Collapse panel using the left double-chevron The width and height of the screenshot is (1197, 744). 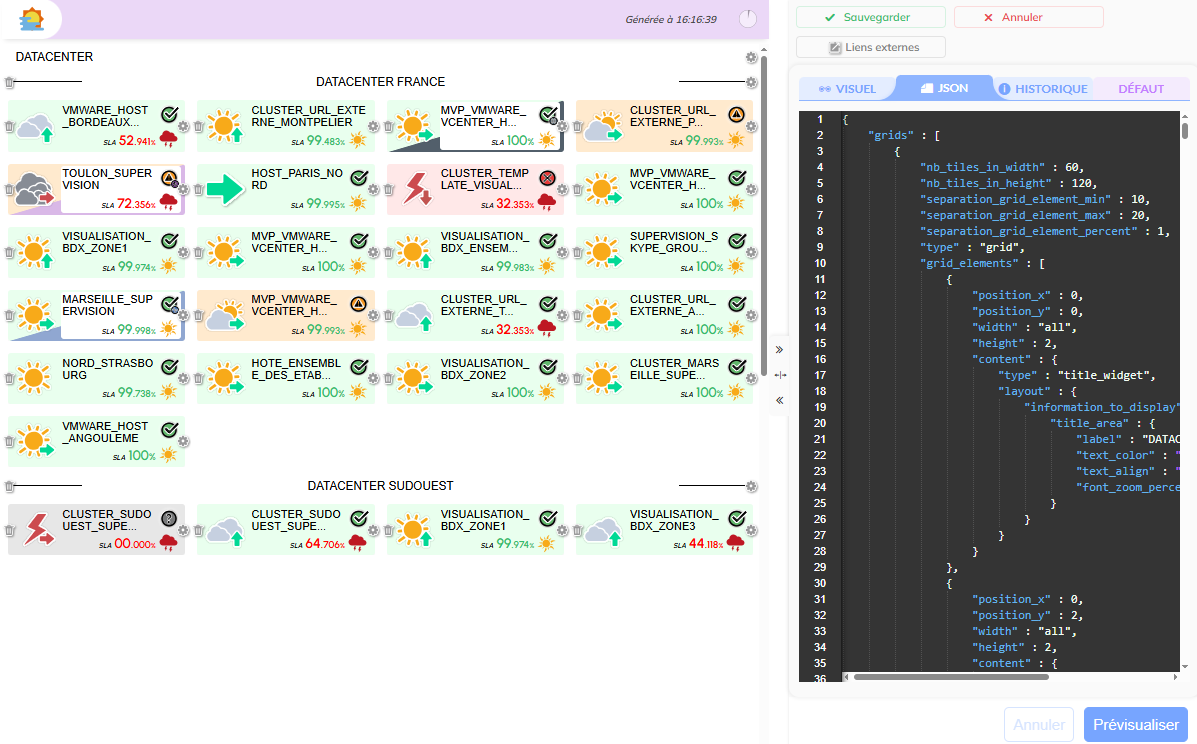click(780, 400)
